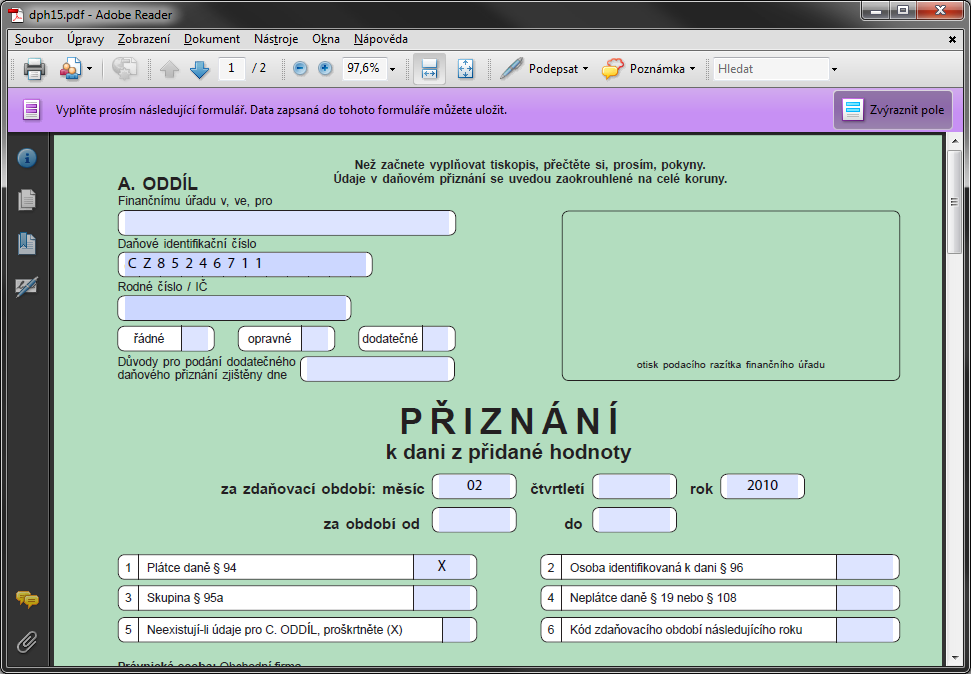
Task: Check Neplátce daně § 19 nebo § 108 box
Action: pyautogui.click(x=867, y=598)
